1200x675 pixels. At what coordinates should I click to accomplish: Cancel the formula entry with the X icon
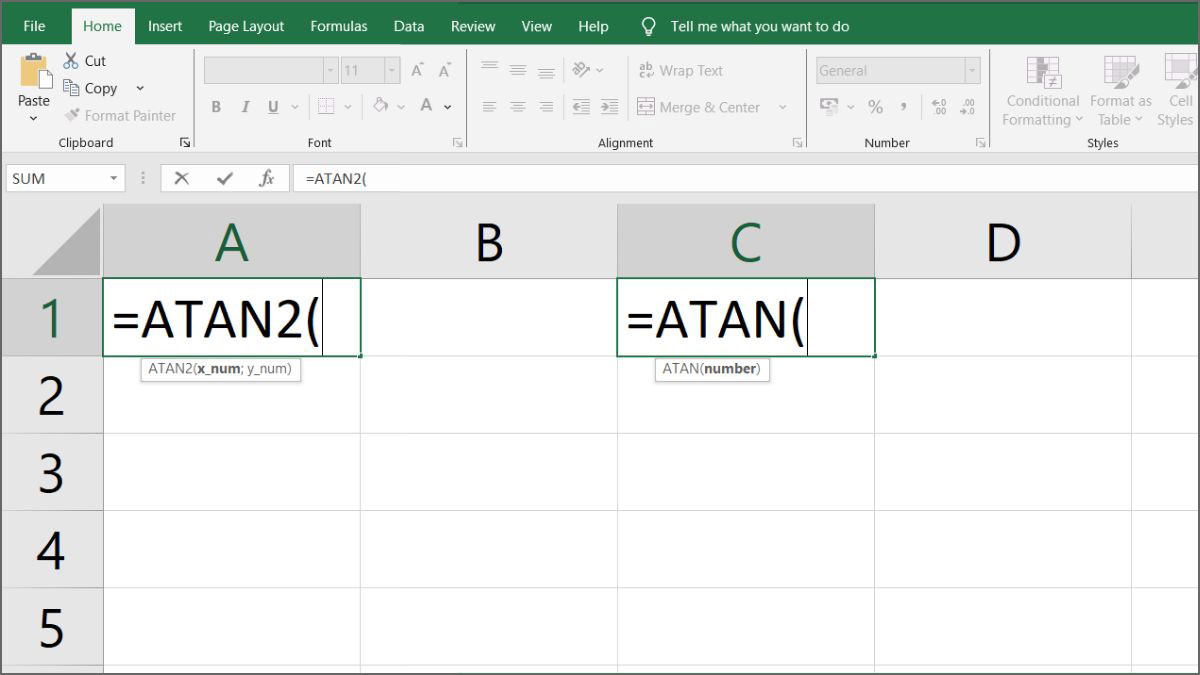pos(181,178)
